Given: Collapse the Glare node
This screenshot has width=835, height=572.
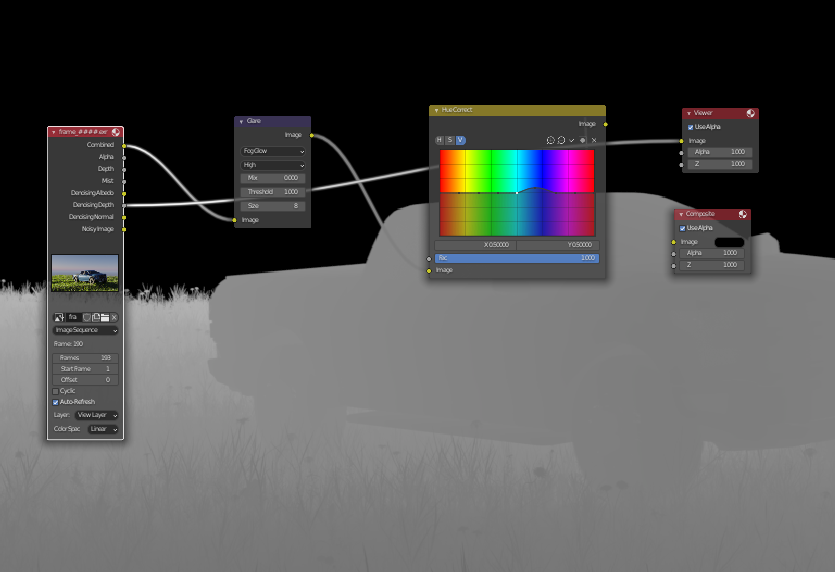Looking at the screenshot, I should point(241,121).
